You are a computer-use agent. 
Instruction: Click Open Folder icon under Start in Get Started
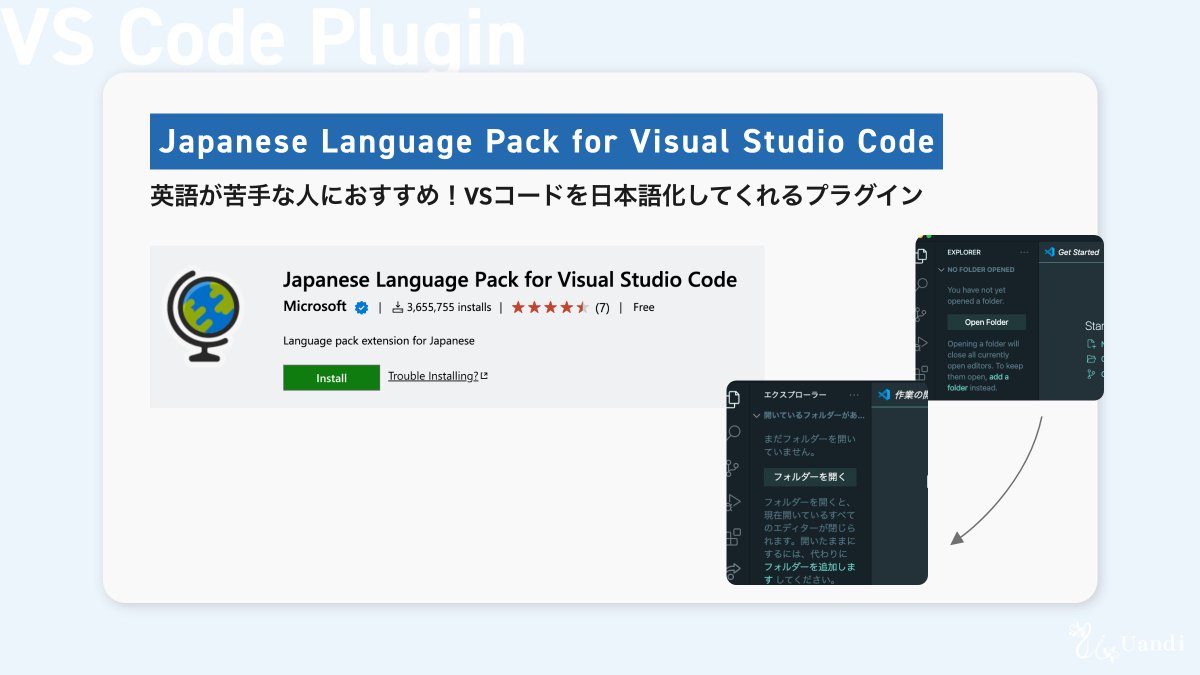coord(1091,359)
